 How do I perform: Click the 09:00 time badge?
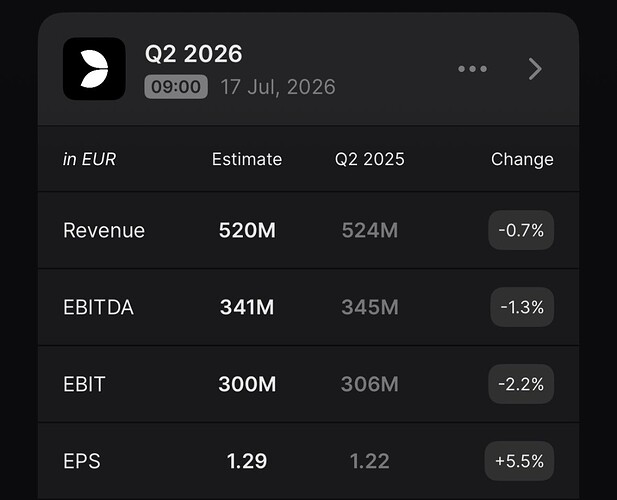[x=176, y=87]
